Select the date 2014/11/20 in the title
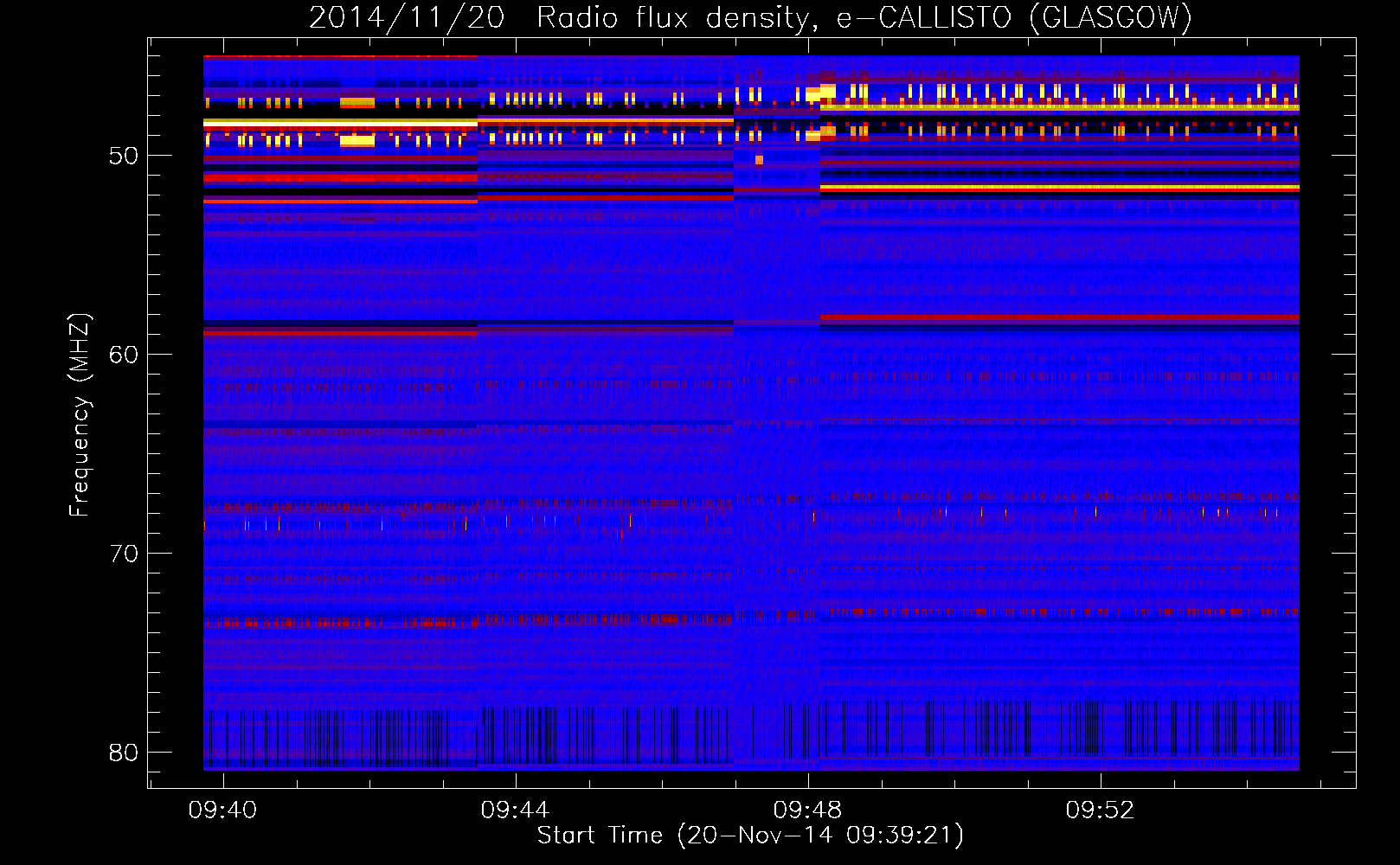The width and height of the screenshot is (1400, 865). point(406,17)
